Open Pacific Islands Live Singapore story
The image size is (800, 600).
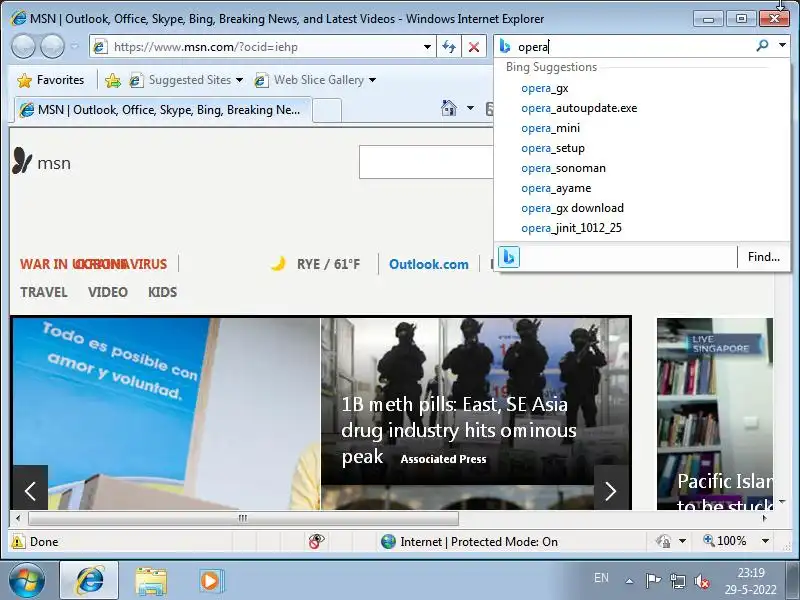coord(715,413)
